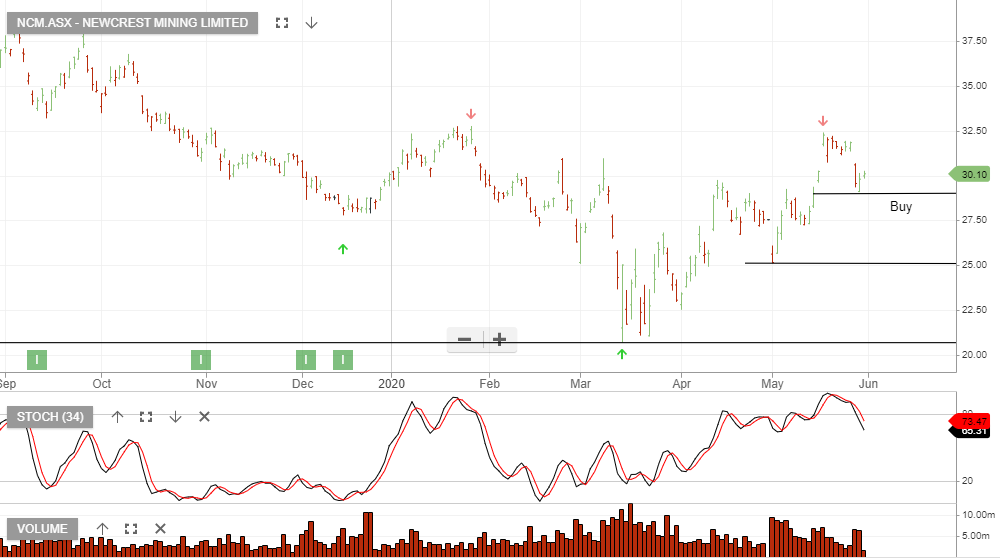Image resolution: width=1000 pixels, height=559 pixels.
Task: Click the 30.10 current price tag
Action: coord(969,175)
